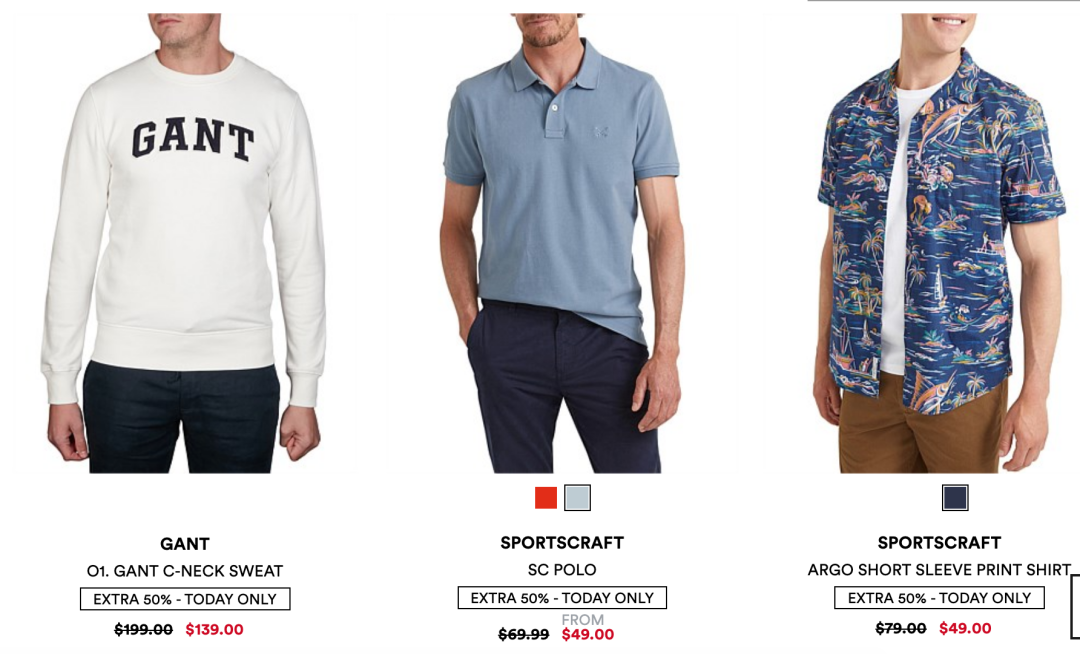1080x654 pixels.
Task: Open the GANT white sweatshirt product image
Action: point(185,242)
